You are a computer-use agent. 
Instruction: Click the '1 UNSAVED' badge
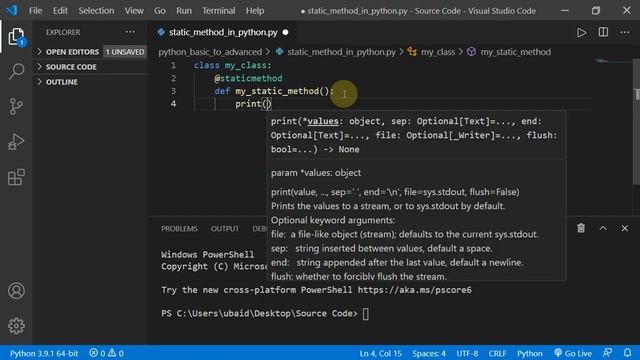click(125, 52)
